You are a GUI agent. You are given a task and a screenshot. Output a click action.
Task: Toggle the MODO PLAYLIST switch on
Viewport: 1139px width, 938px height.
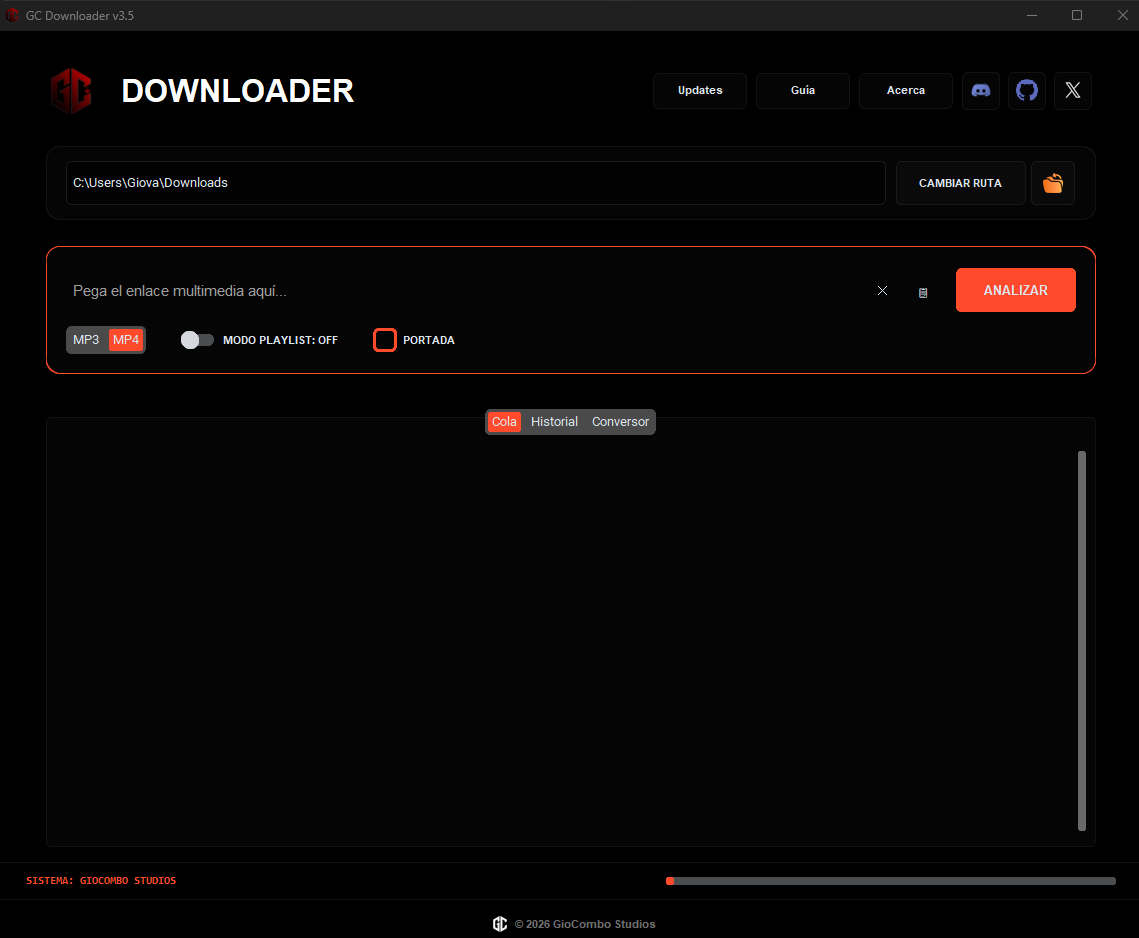pyautogui.click(x=197, y=340)
